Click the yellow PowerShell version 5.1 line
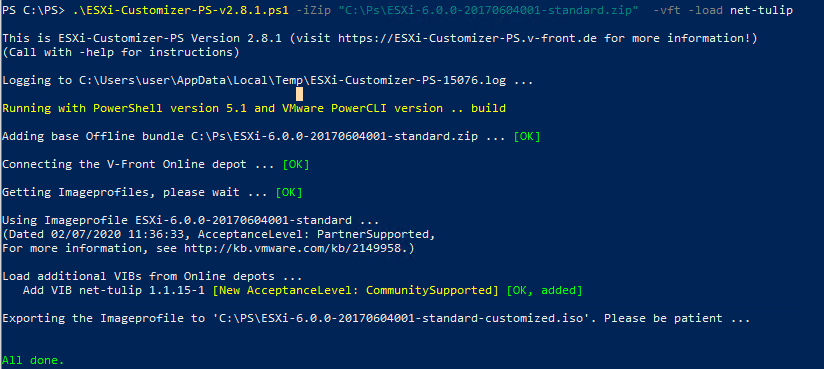This screenshot has height=369, width=824. tap(254, 108)
